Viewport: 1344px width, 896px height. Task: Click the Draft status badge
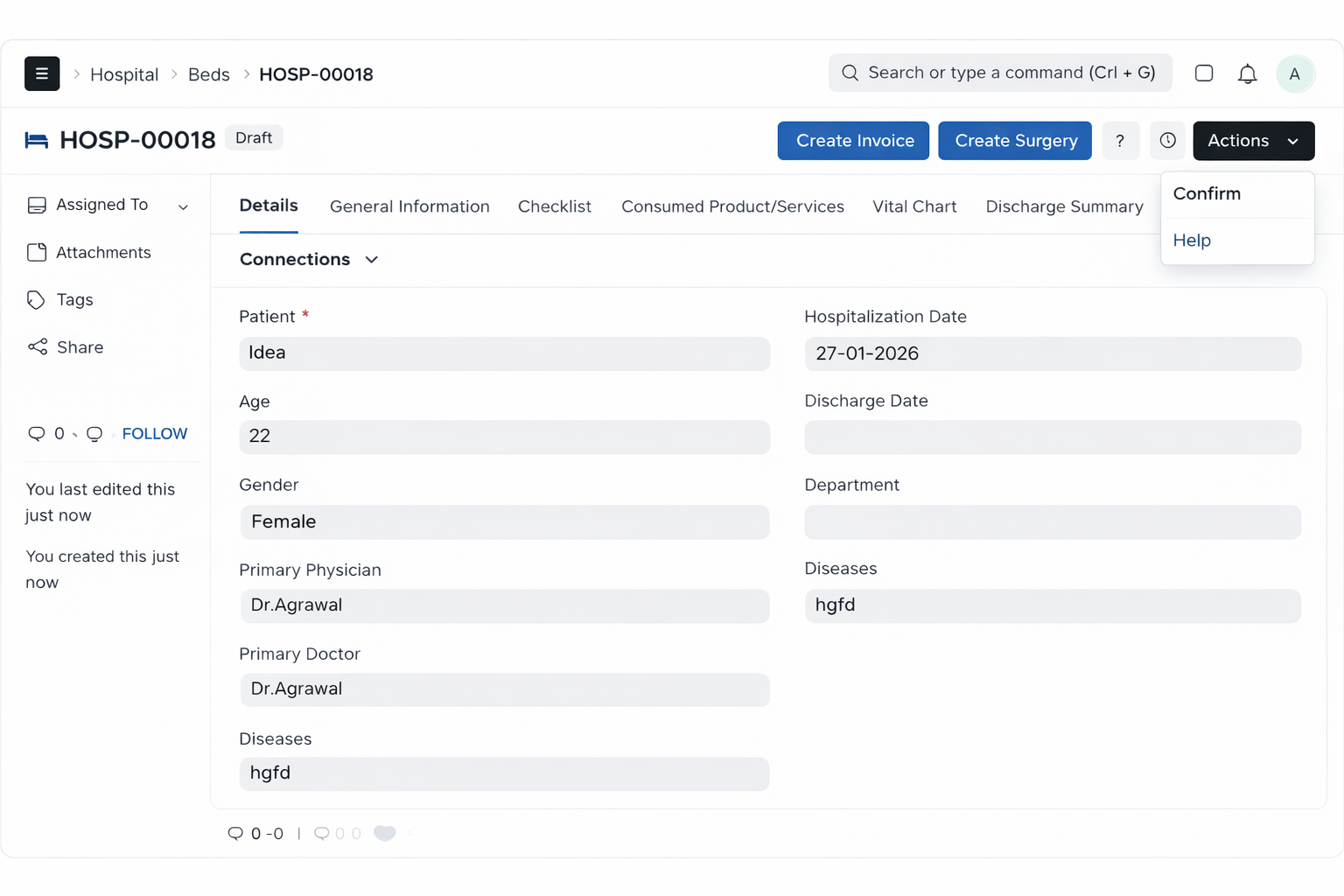[x=254, y=138]
